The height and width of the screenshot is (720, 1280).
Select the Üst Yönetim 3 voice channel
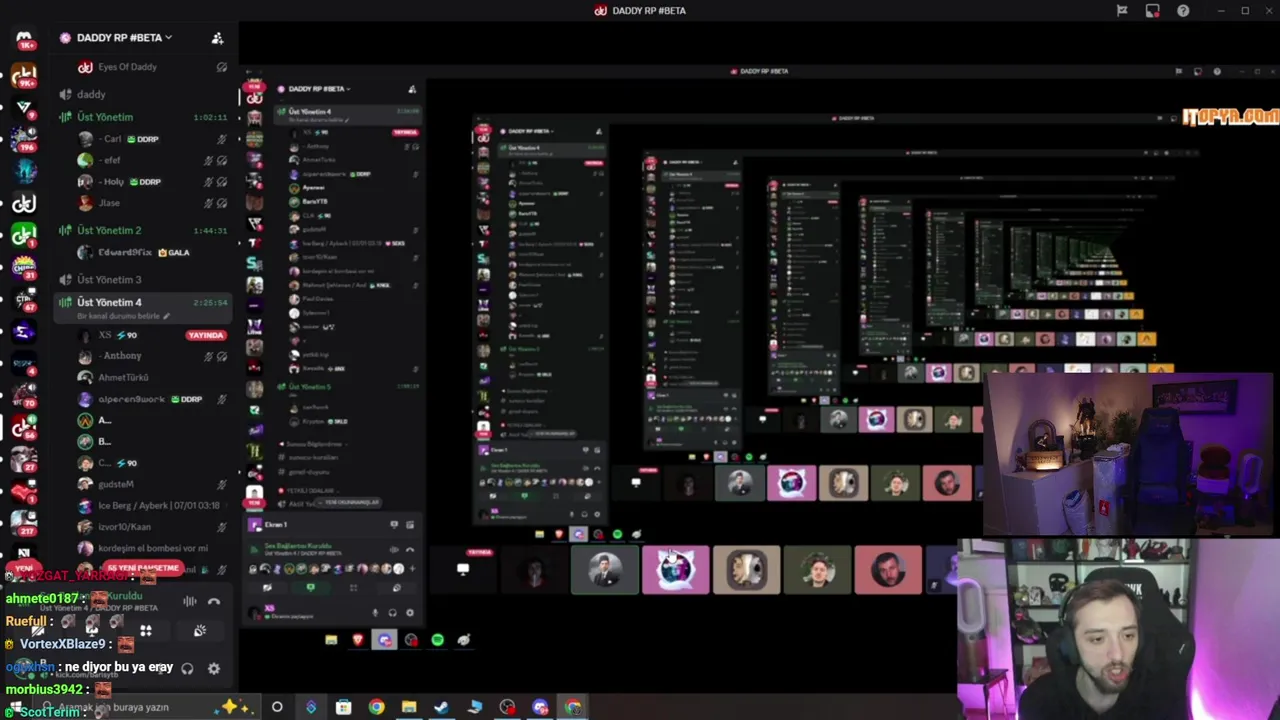tap(109, 280)
